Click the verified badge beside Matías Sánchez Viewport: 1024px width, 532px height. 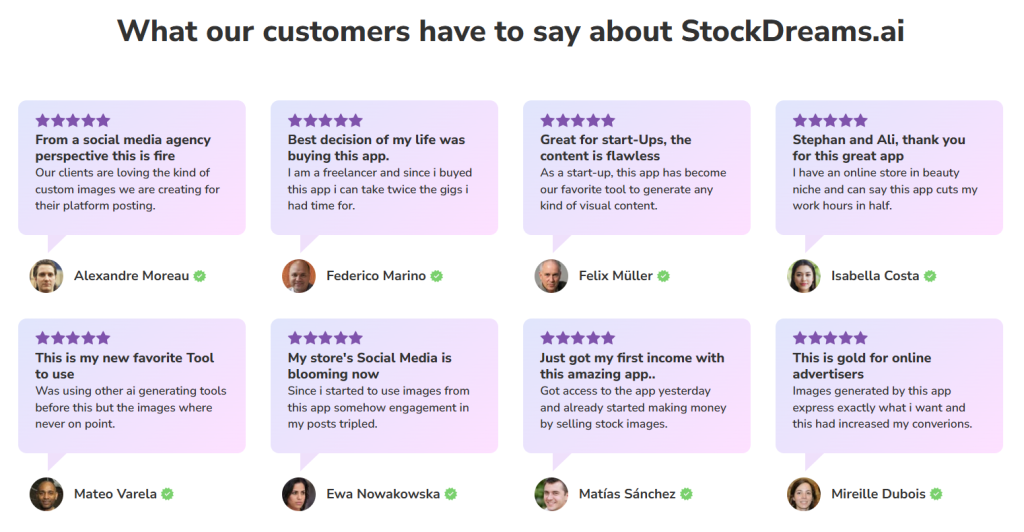coord(686,494)
